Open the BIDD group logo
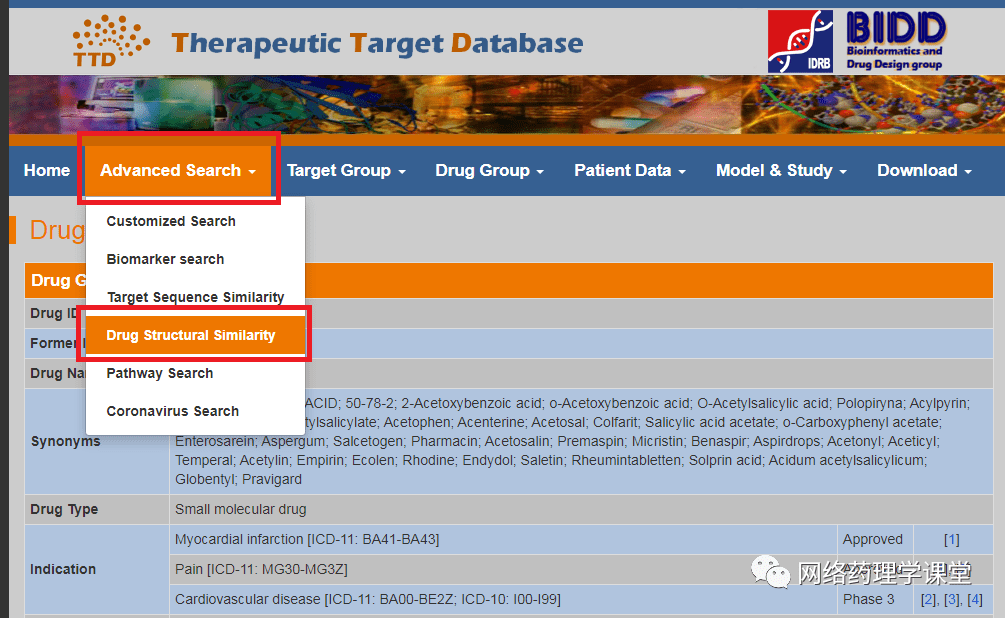 pyautogui.click(x=895, y=41)
